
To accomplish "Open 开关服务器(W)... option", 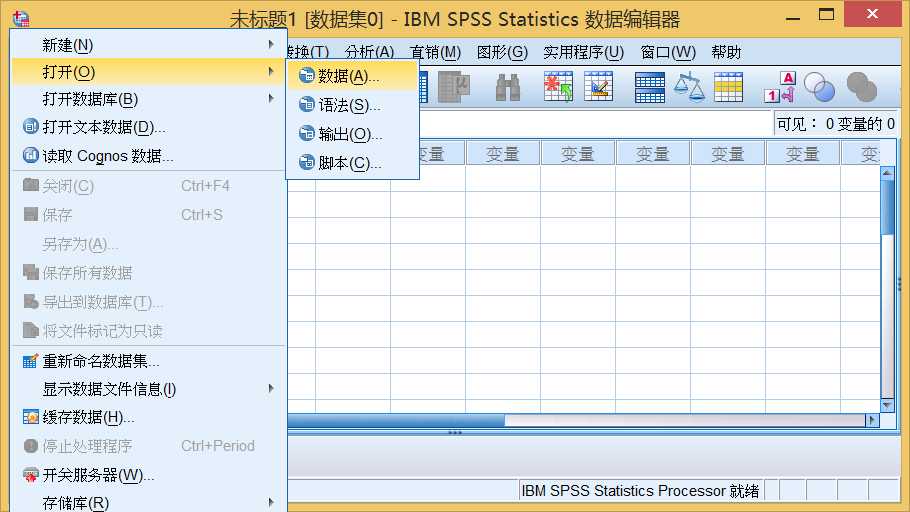I will click(149, 475).
